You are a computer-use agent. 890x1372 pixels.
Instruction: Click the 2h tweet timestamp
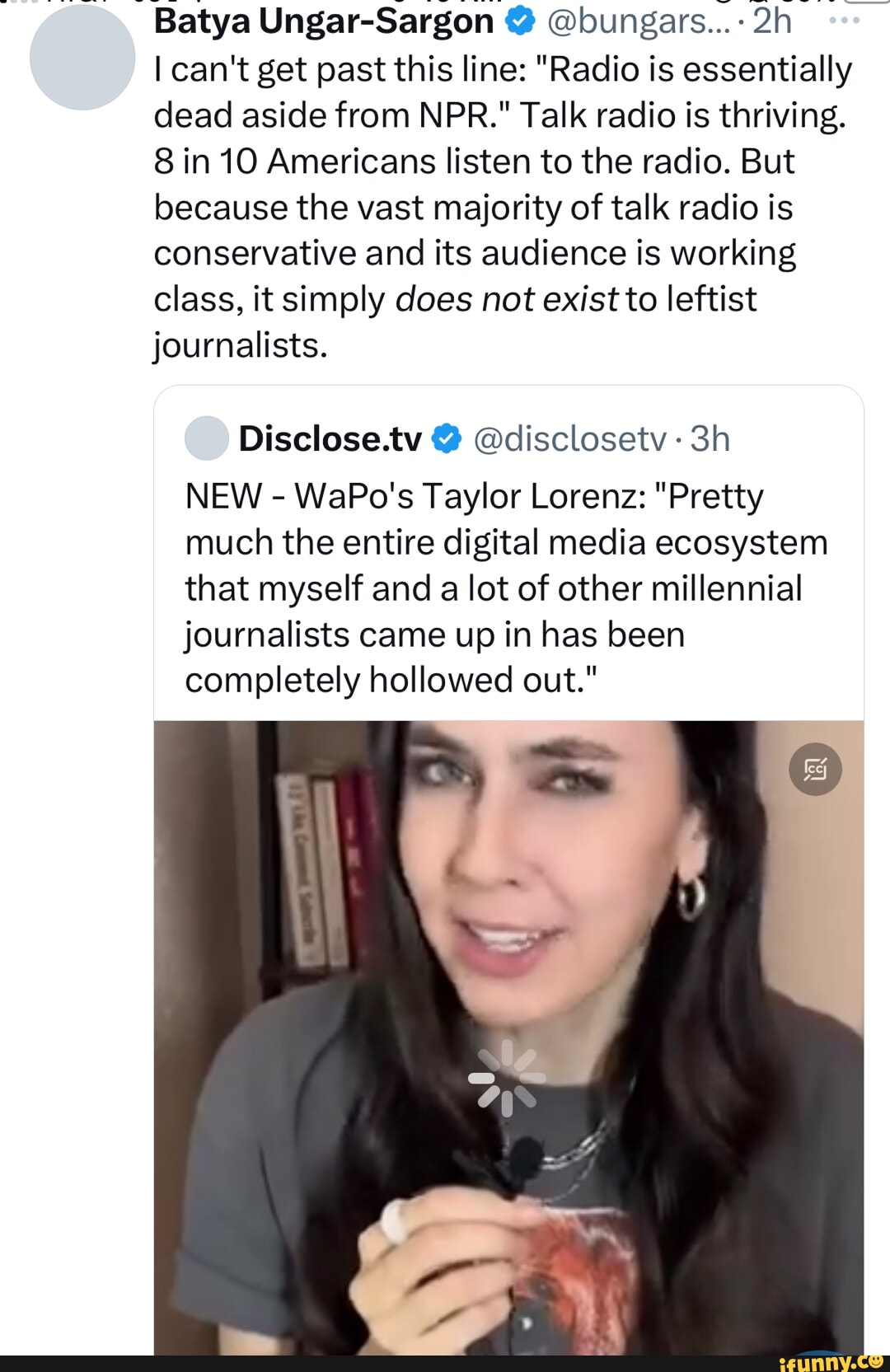tap(772, 22)
